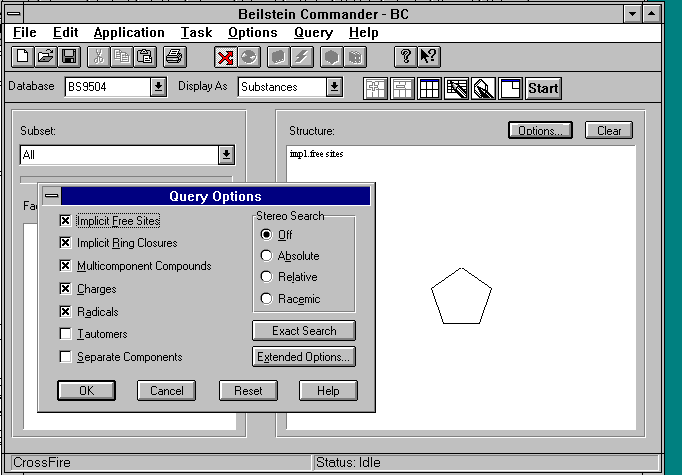The height and width of the screenshot is (475, 682).
Task: Click the Extended Options button
Action: pos(303,357)
